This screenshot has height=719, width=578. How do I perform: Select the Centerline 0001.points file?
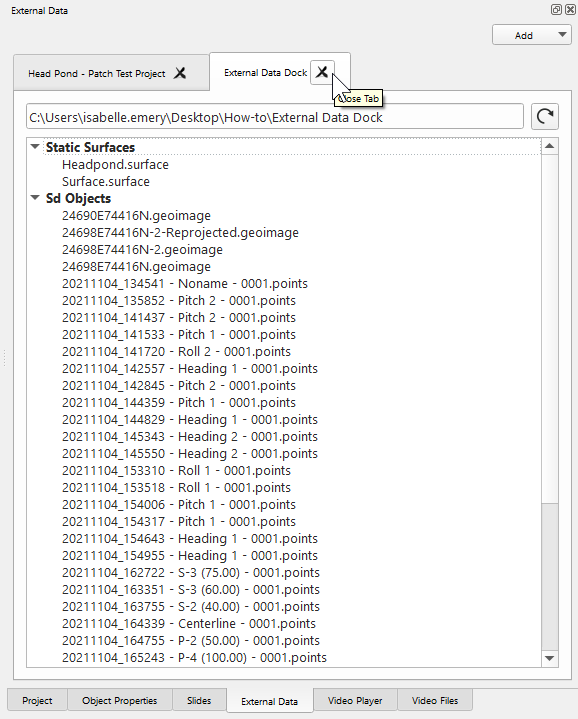point(189,624)
